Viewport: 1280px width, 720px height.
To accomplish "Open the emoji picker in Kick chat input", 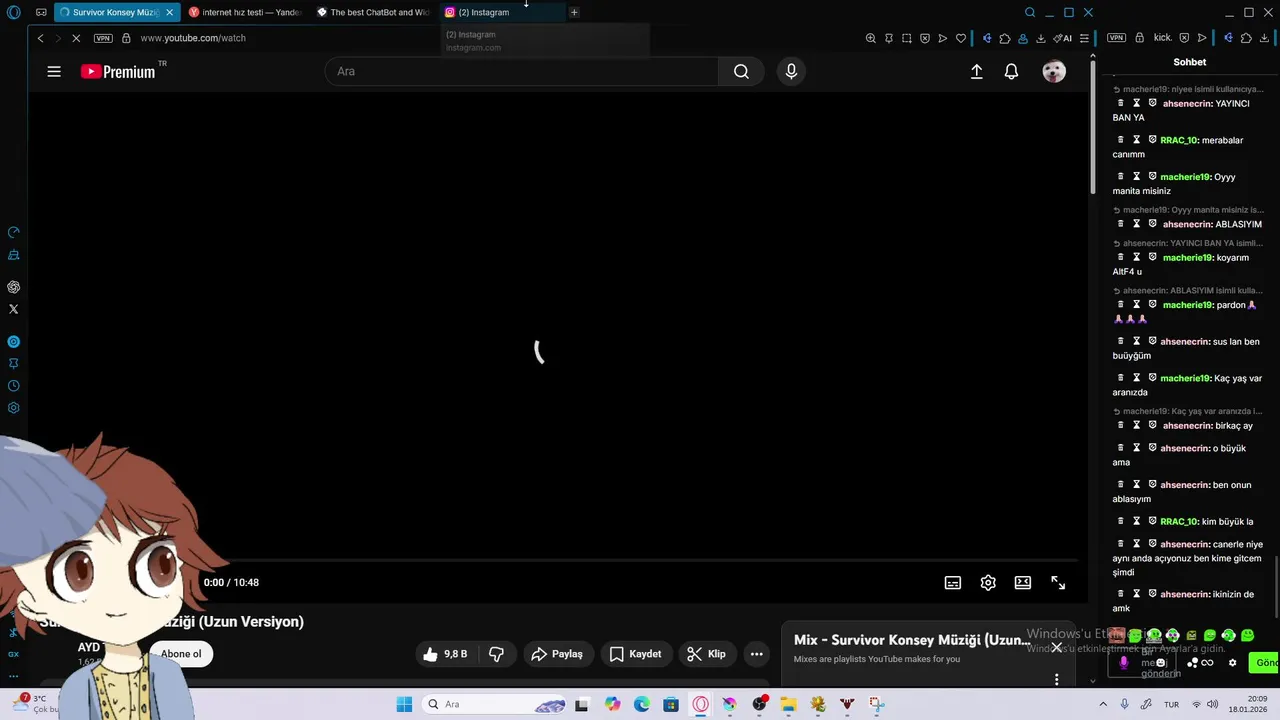I will 1161,662.
